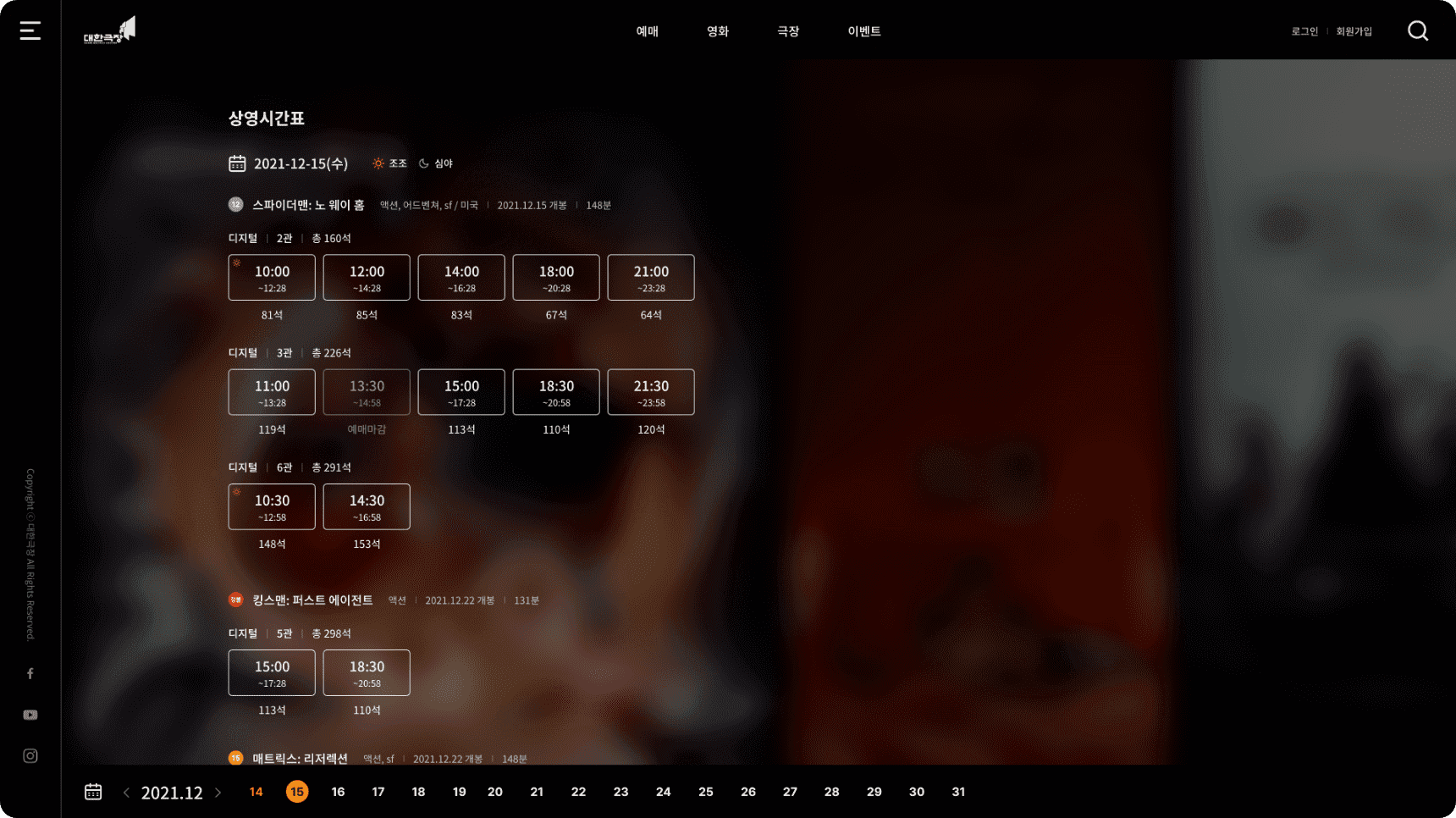Select the 18:30 showtime in 5관

[x=367, y=672]
